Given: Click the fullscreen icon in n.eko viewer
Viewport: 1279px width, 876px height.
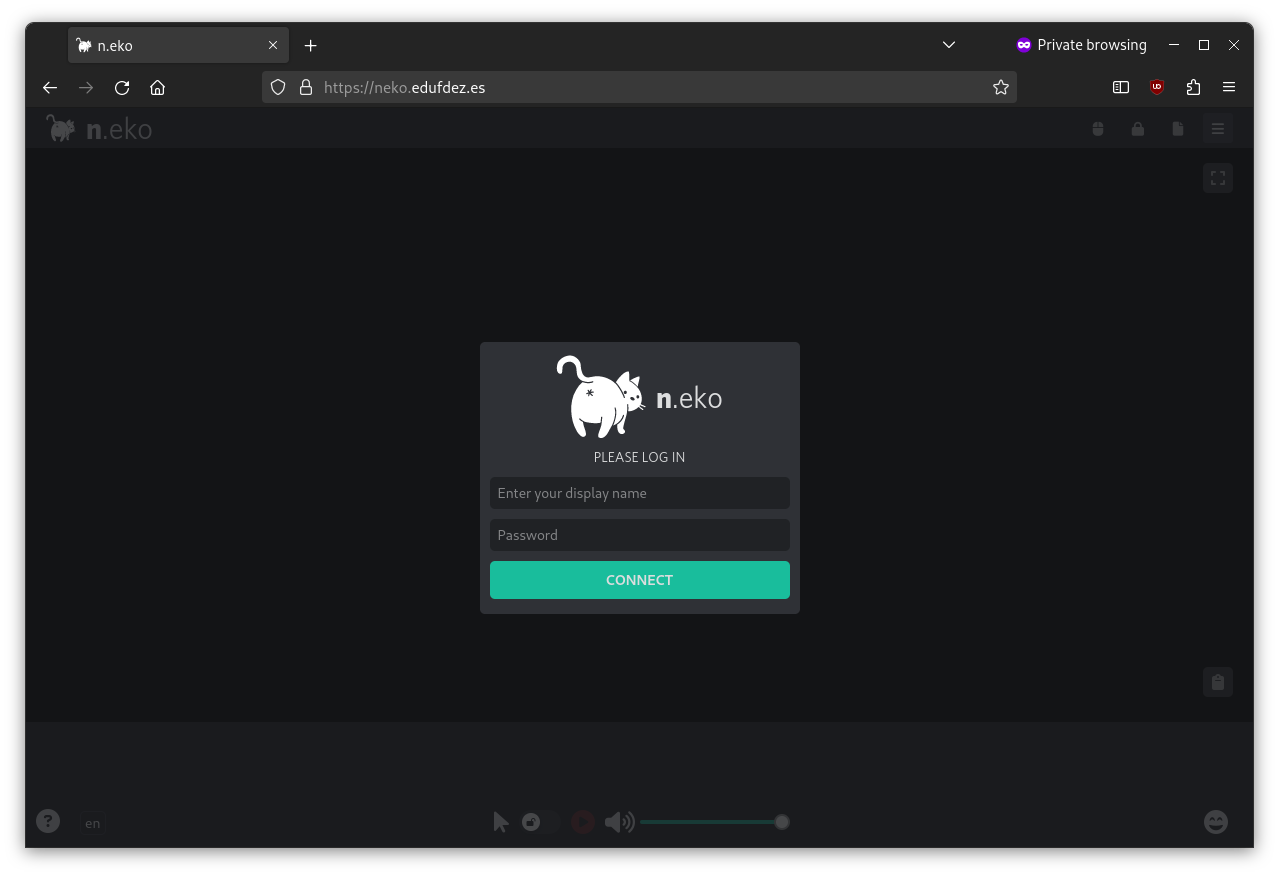Looking at the screenshot, I should (1217, 178).
